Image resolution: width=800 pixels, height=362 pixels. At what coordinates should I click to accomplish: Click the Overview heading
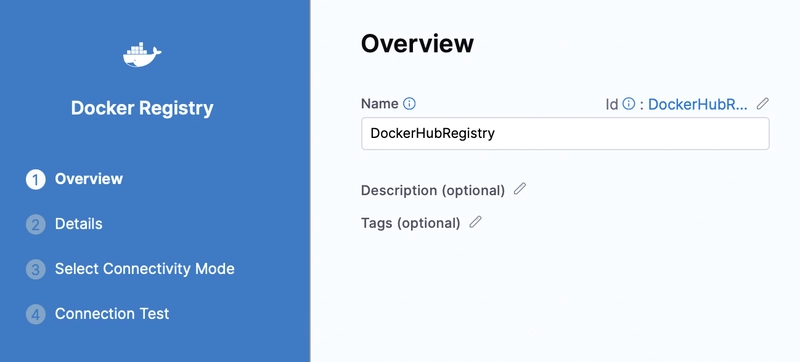click(x=417, y=43)
